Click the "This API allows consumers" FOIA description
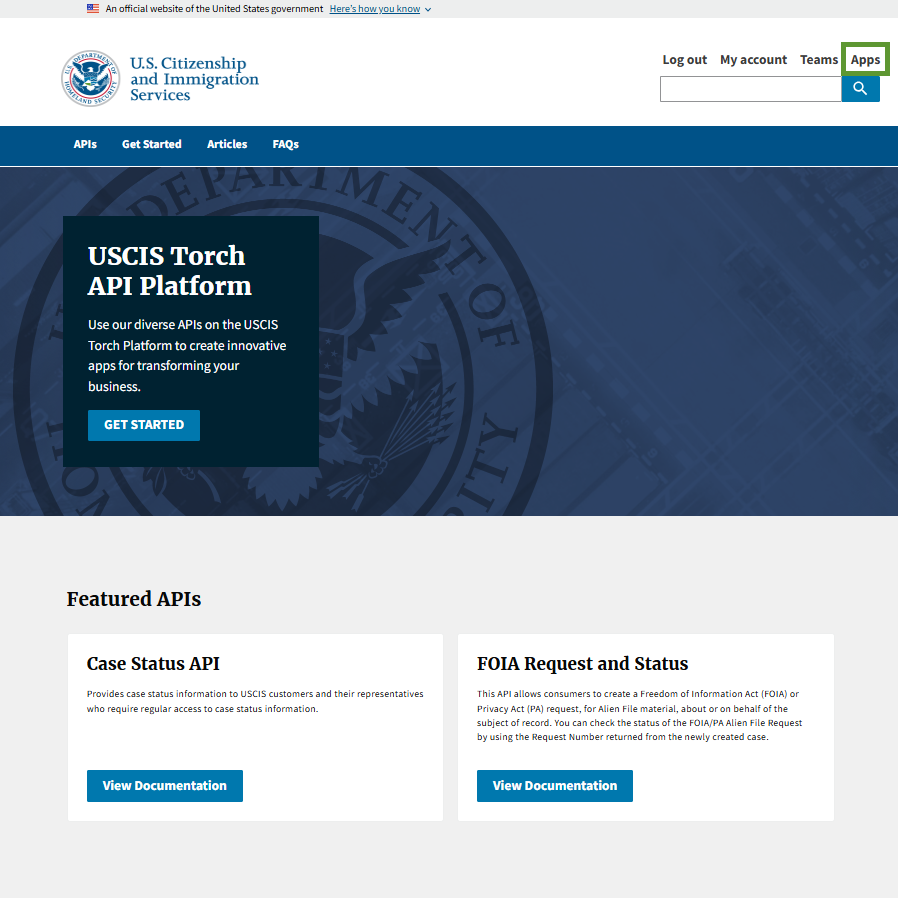The width and height of the screenshot is (898, 898). (x=639, y=715)
